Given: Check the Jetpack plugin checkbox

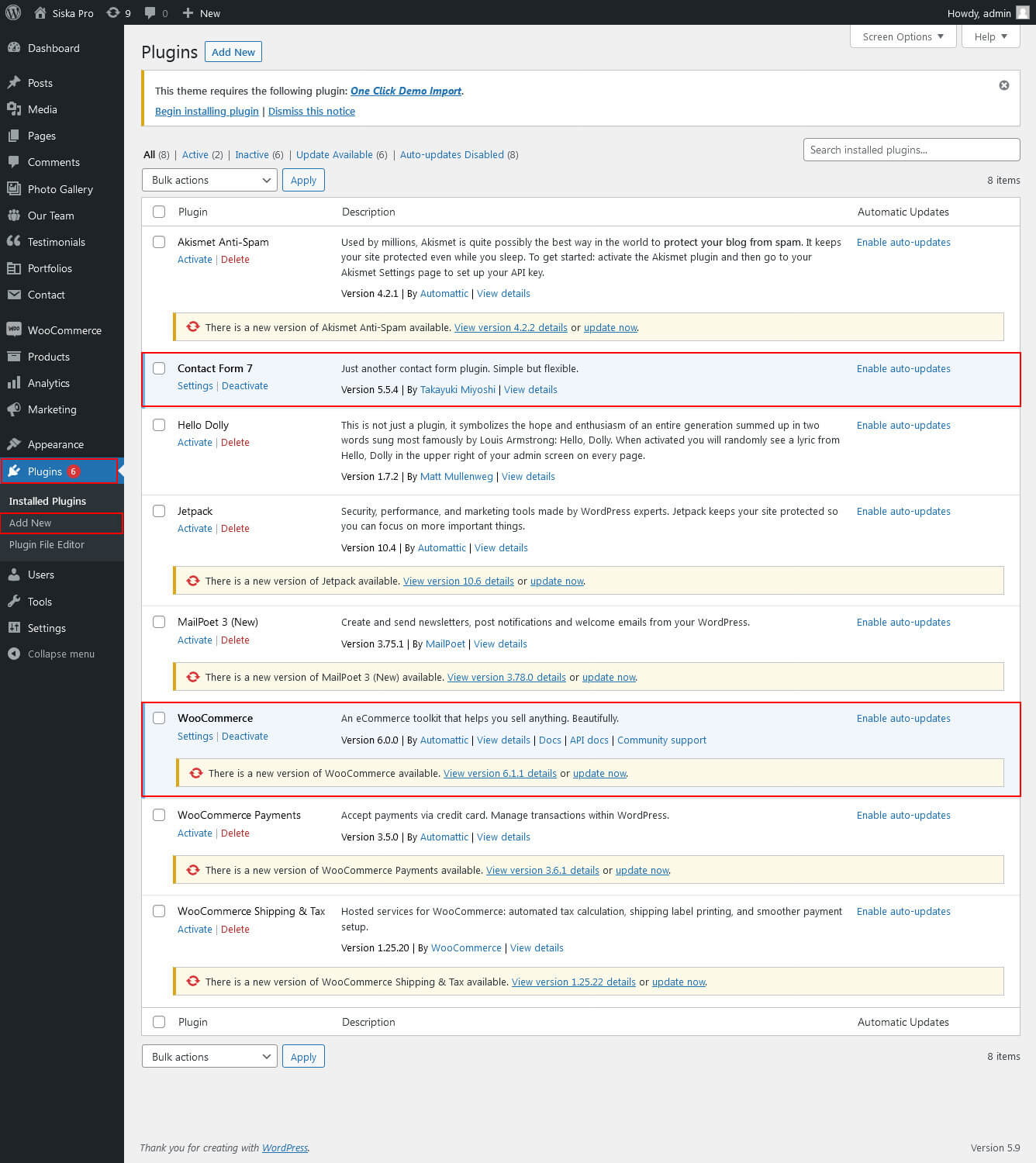Looking at the screenshot, I should (x=159, y=511).
